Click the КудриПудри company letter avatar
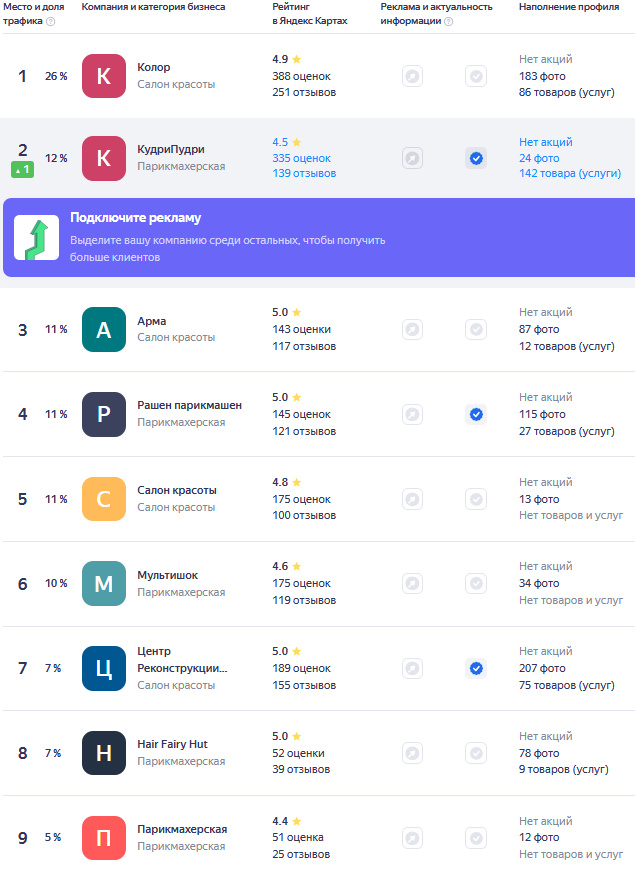Image resolution: width=635 pixels, height=875 pixels. point(104,158)
